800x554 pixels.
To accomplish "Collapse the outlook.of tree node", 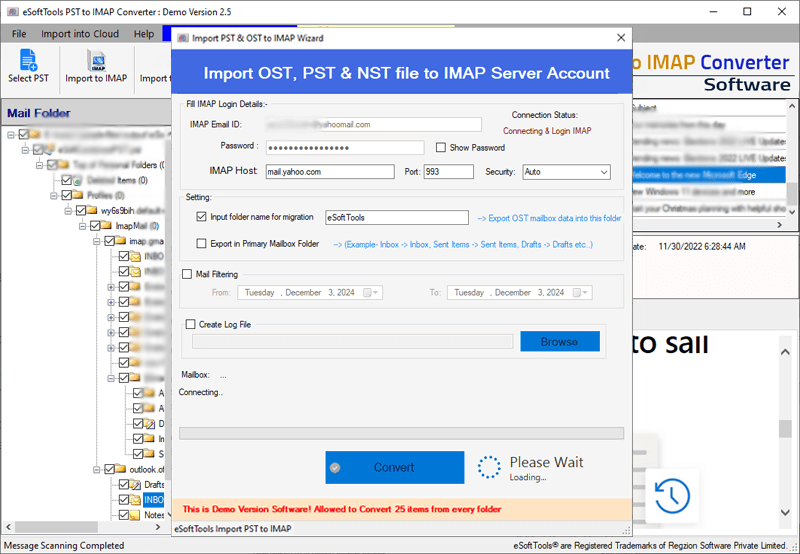I will [x=96, y=469].
